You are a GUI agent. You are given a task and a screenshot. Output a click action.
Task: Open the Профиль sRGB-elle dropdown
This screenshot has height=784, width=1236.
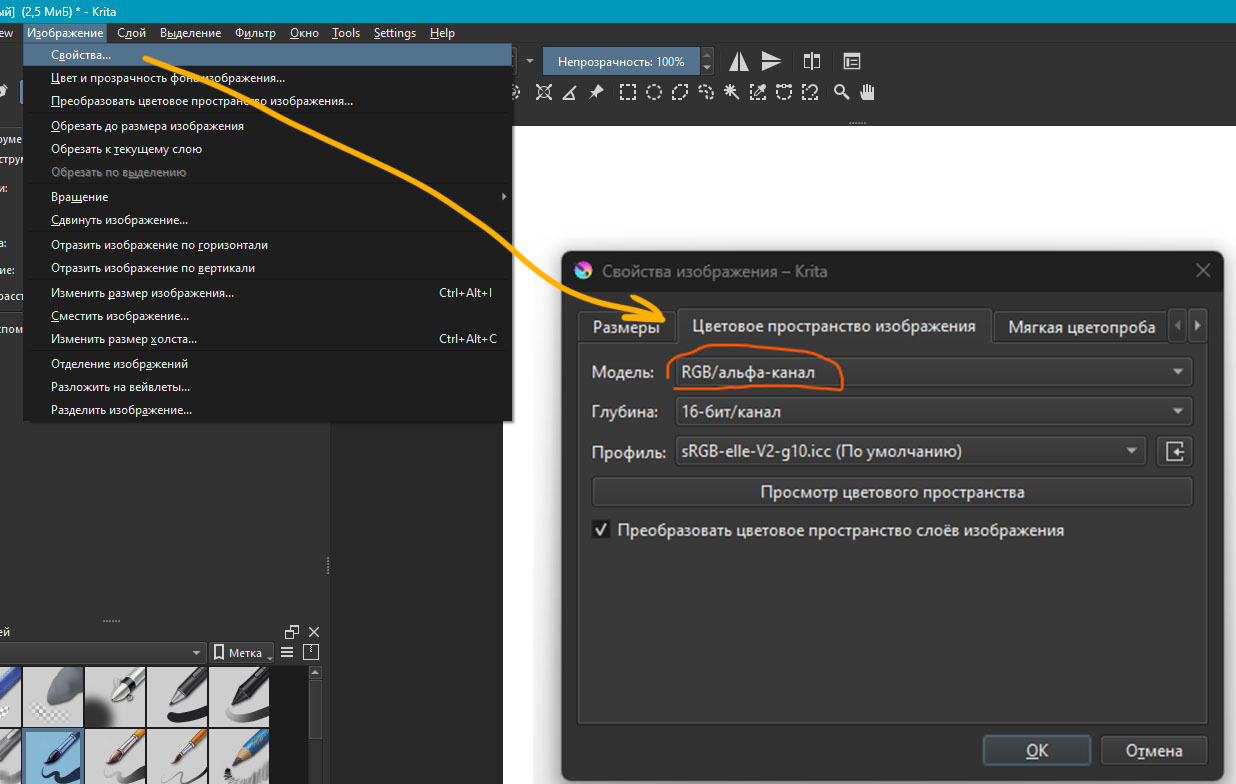pyautogui.click(x=909, y=452)
